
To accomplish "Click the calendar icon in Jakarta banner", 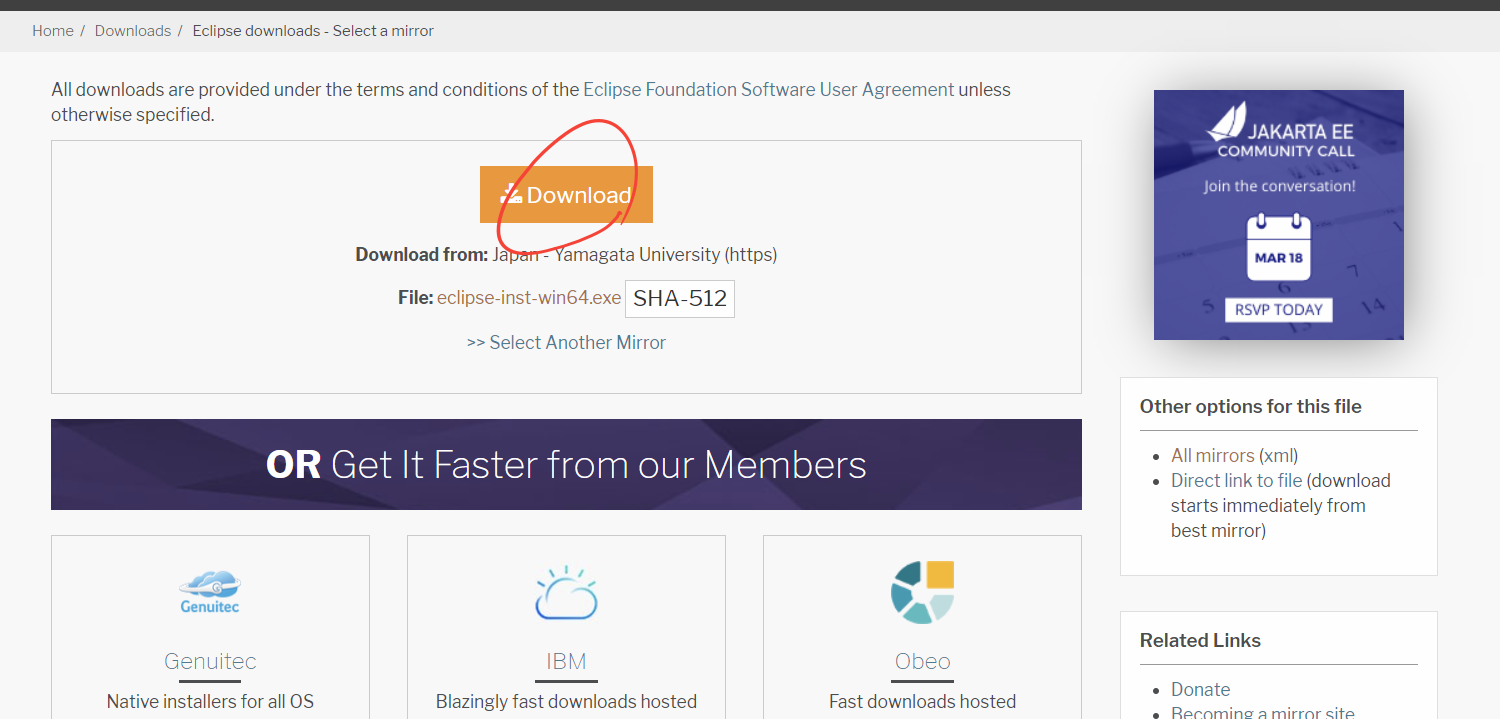I will tap(1279, 247).
